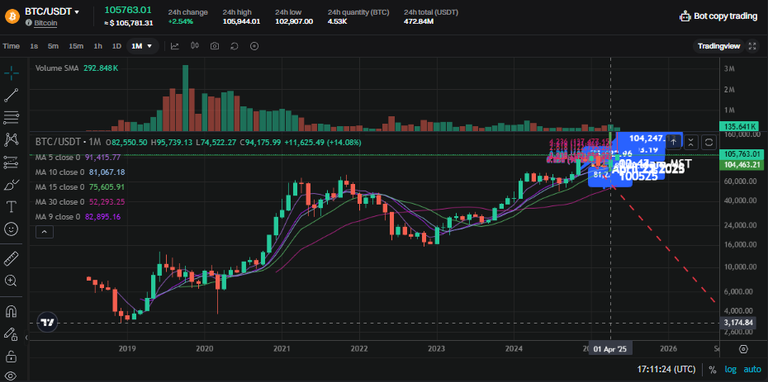Screen dimensions: 768x382
Task: Toggle lock all drawing tools
Action: click(x=11, y=357)
